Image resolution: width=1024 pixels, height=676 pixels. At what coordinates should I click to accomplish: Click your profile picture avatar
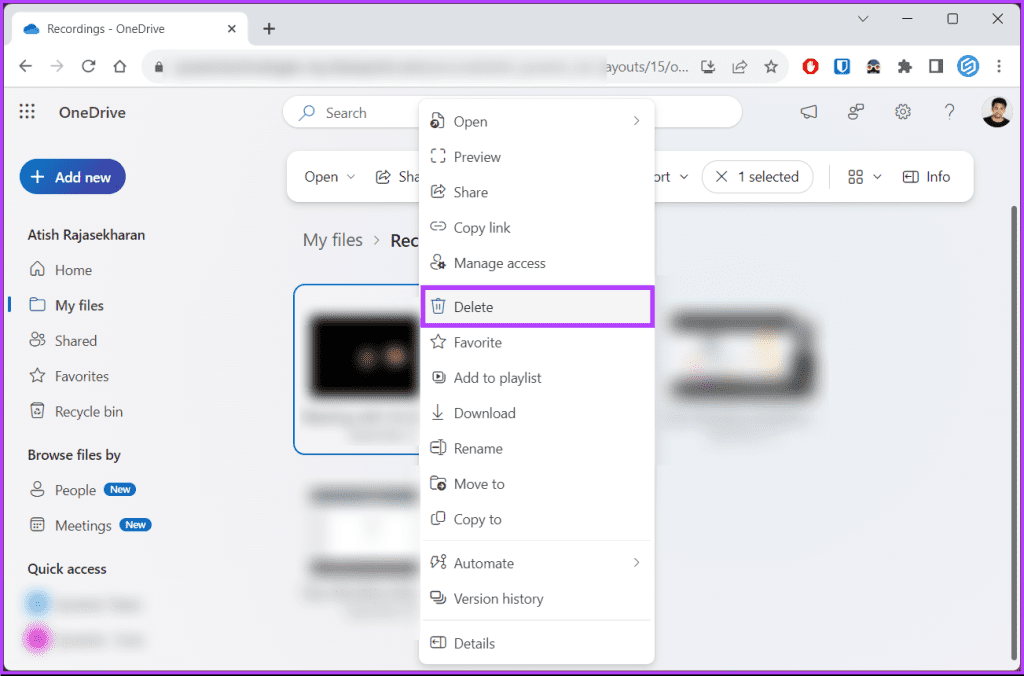click(997, 111)
